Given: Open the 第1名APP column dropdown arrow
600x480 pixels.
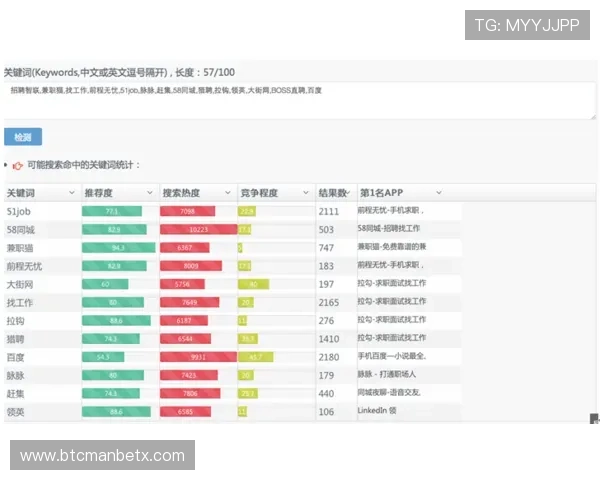Looking at the screenshot, I should tap(439, 193).
